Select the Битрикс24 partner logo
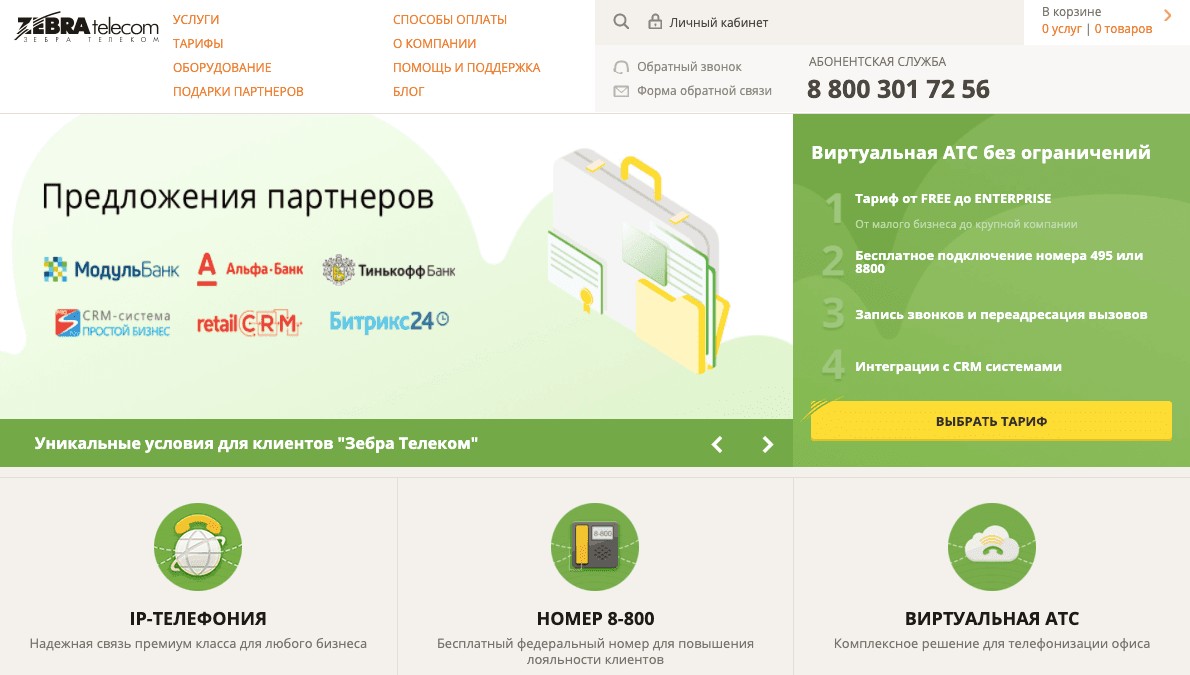 pos(389,321)
